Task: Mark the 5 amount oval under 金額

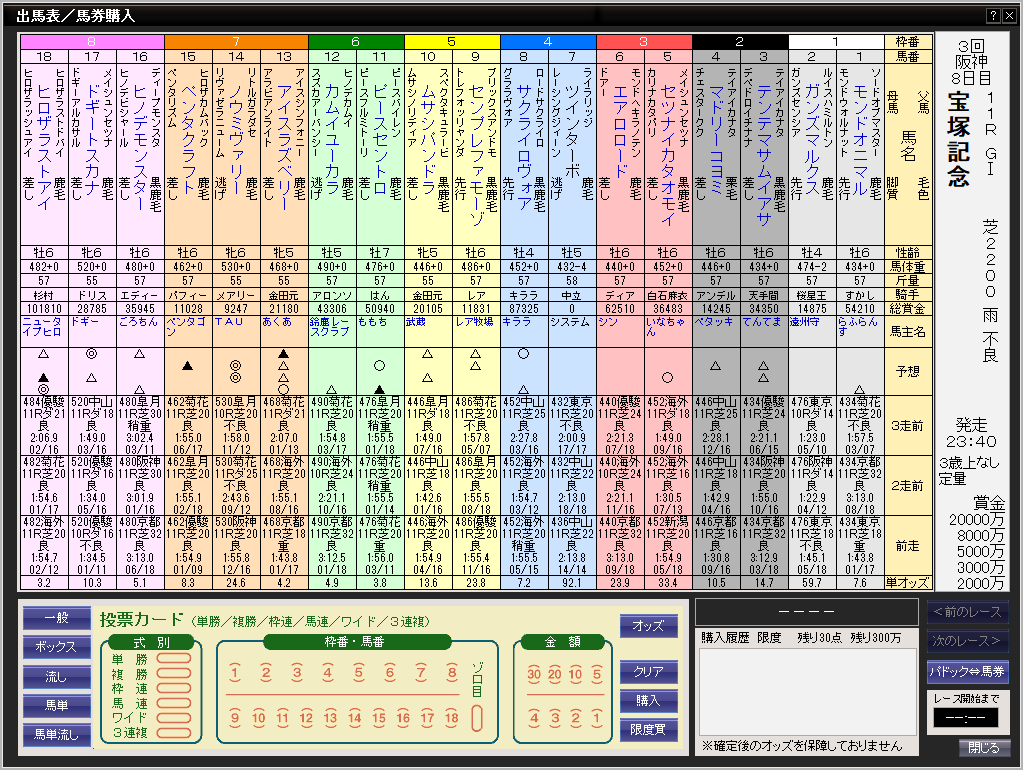Action: tap(596, 675)
